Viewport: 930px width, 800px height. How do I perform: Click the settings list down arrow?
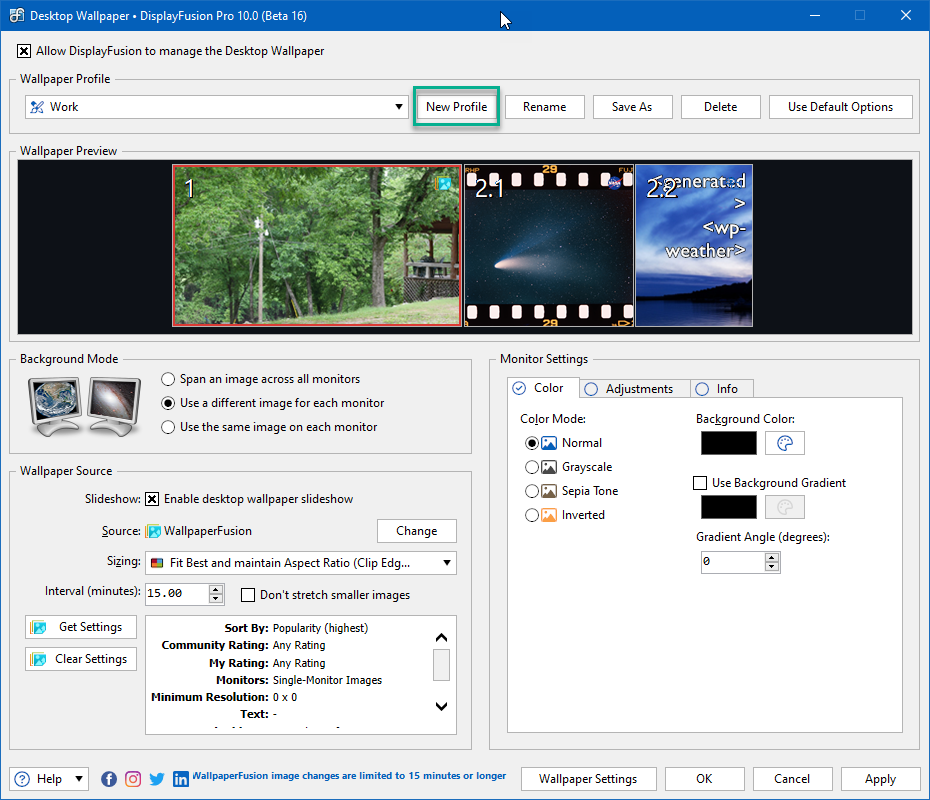(441, 706)
